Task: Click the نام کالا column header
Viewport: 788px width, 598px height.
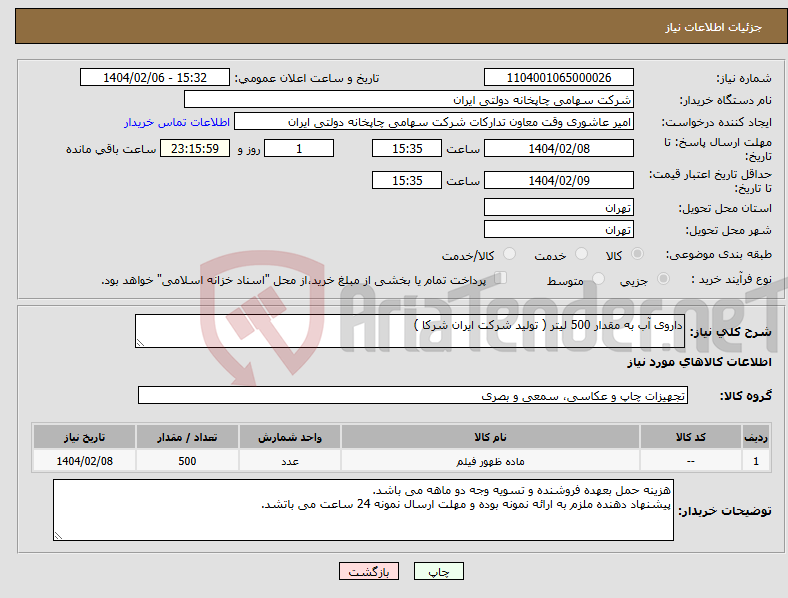Action: point(490,437)
